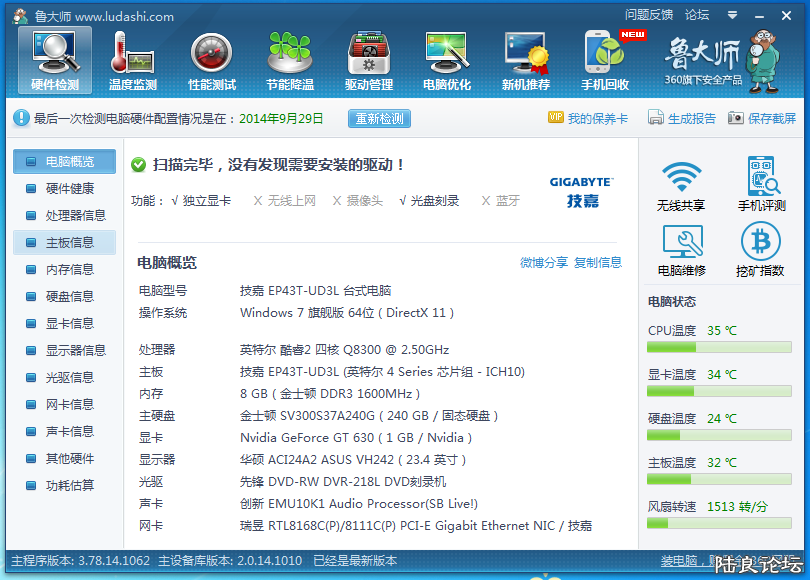The image size is (810, 580).
Task: Toggle the 蓝牙 Bluetooth feature status
Action: click(498, 200)
